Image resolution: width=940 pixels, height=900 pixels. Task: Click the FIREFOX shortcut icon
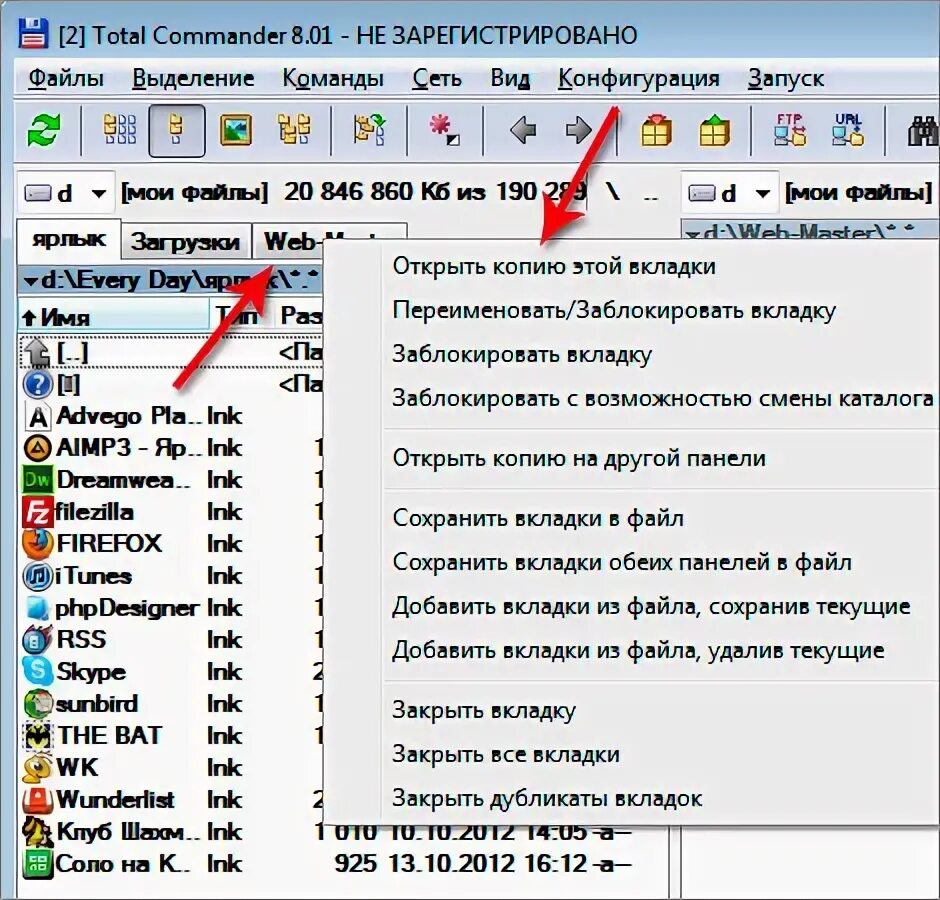click(37, 543)
